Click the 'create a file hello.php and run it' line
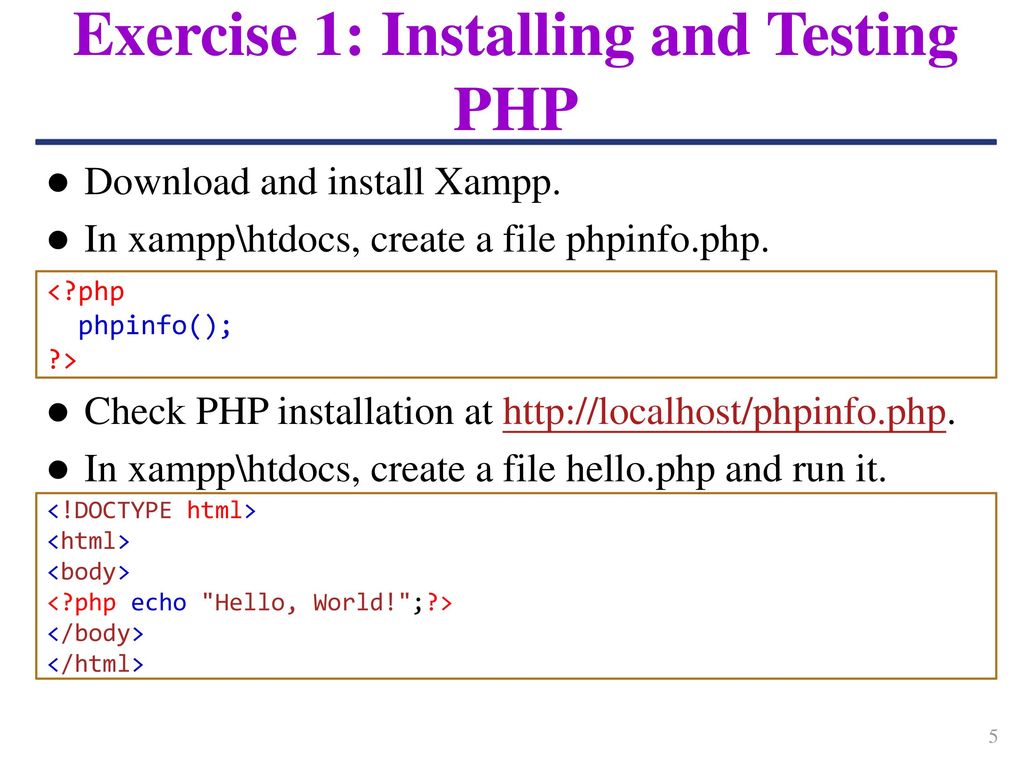Screen dimensions: 1024x768 [x=486, y=470]
